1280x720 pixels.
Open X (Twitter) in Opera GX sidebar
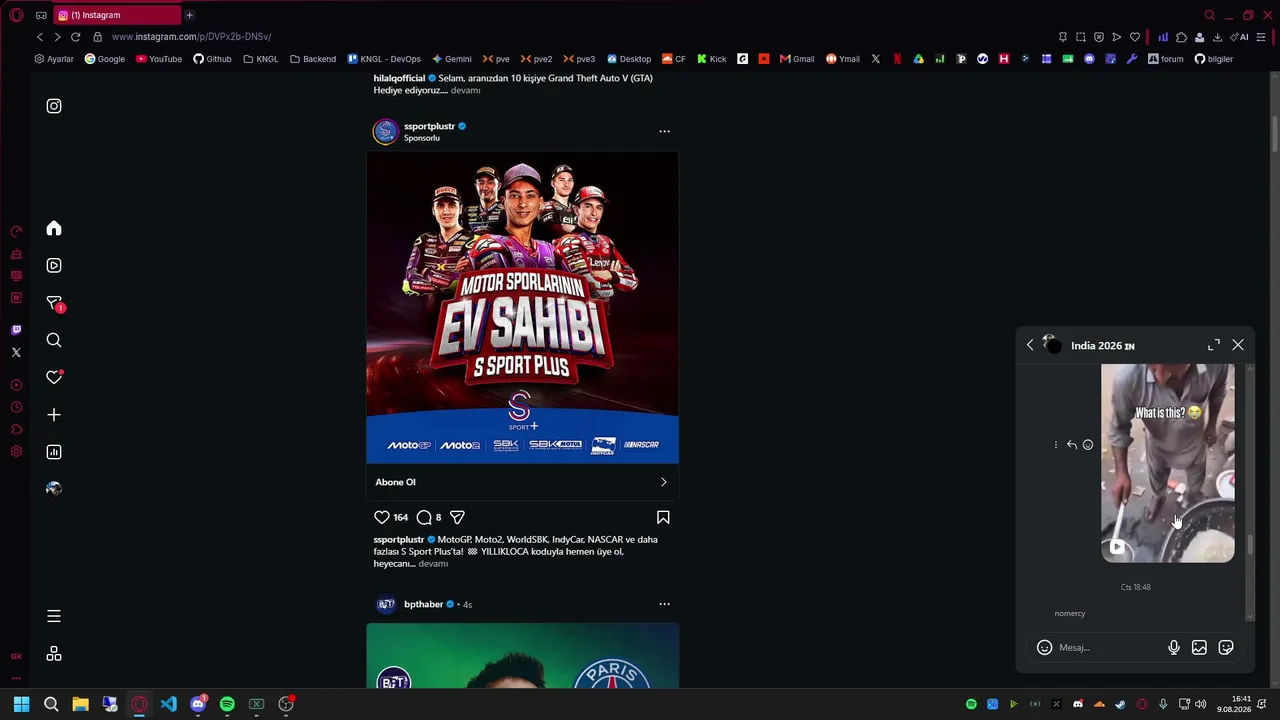coord(16,352)
